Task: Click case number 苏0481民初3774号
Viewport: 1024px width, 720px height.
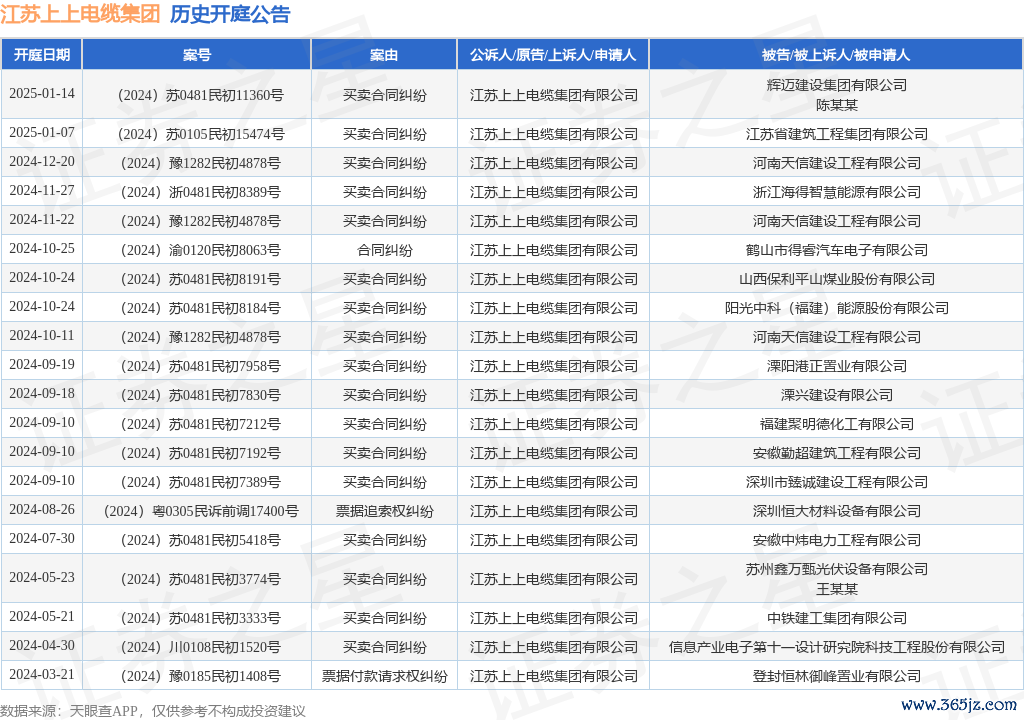Action: tap(200, 580)
